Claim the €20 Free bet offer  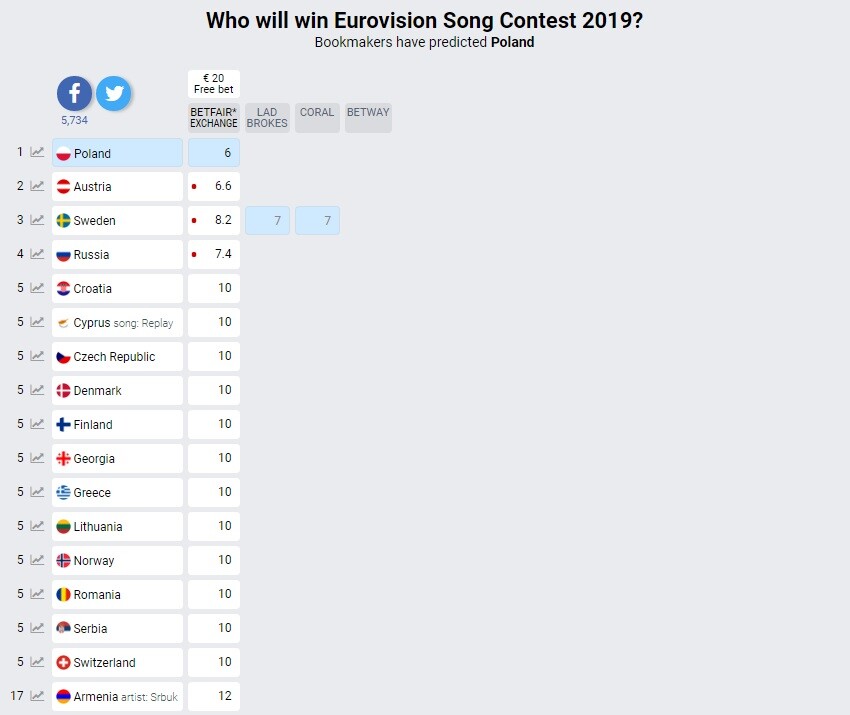tap(214, 83)
